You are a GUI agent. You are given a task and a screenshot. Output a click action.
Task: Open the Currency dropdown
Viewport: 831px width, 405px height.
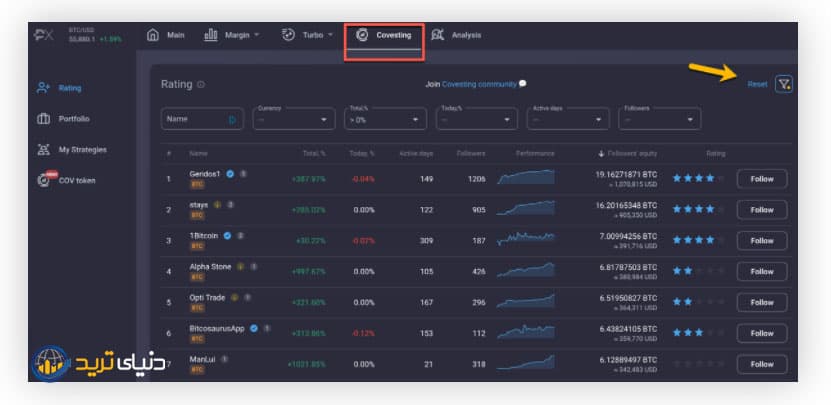[294, 119]
